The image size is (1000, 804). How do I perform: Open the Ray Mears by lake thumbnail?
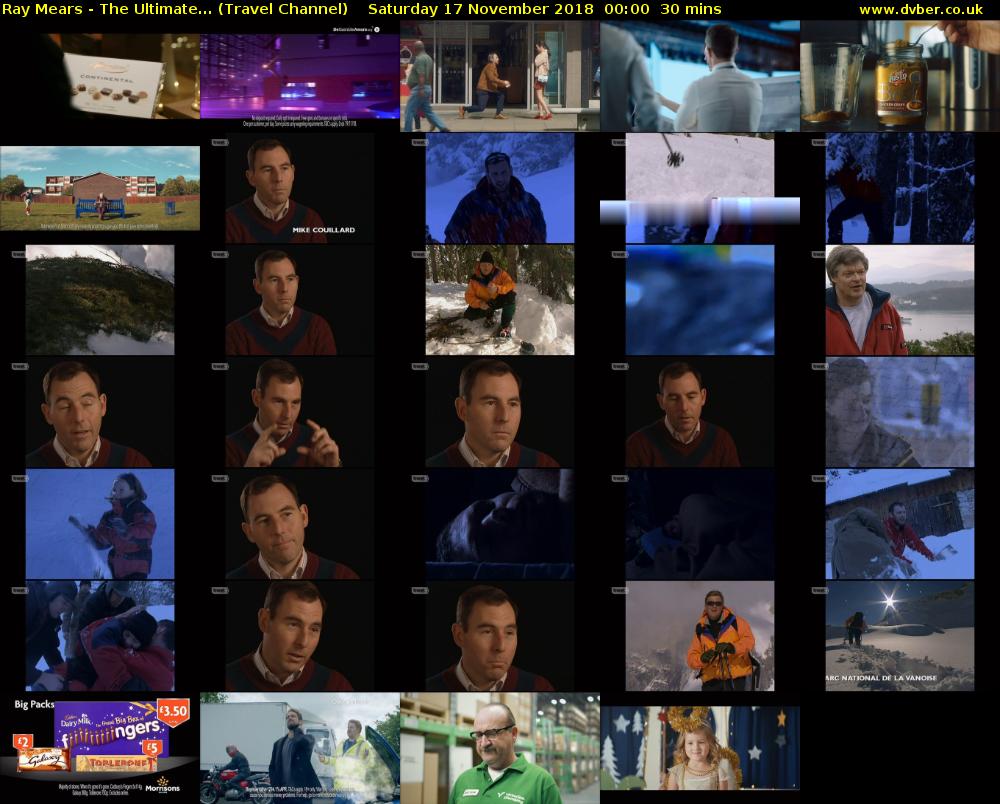click(900, 300)
